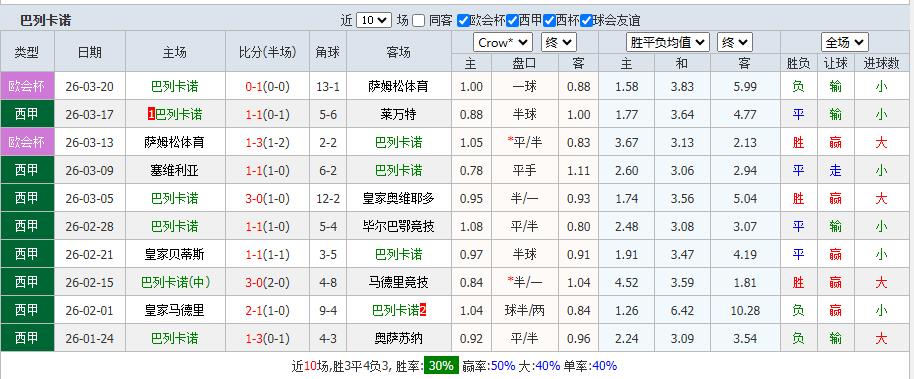The height and width of the screenshot is (379, 914).
Task: Click the corner count 12-2
Action: [x=328, y=199]
